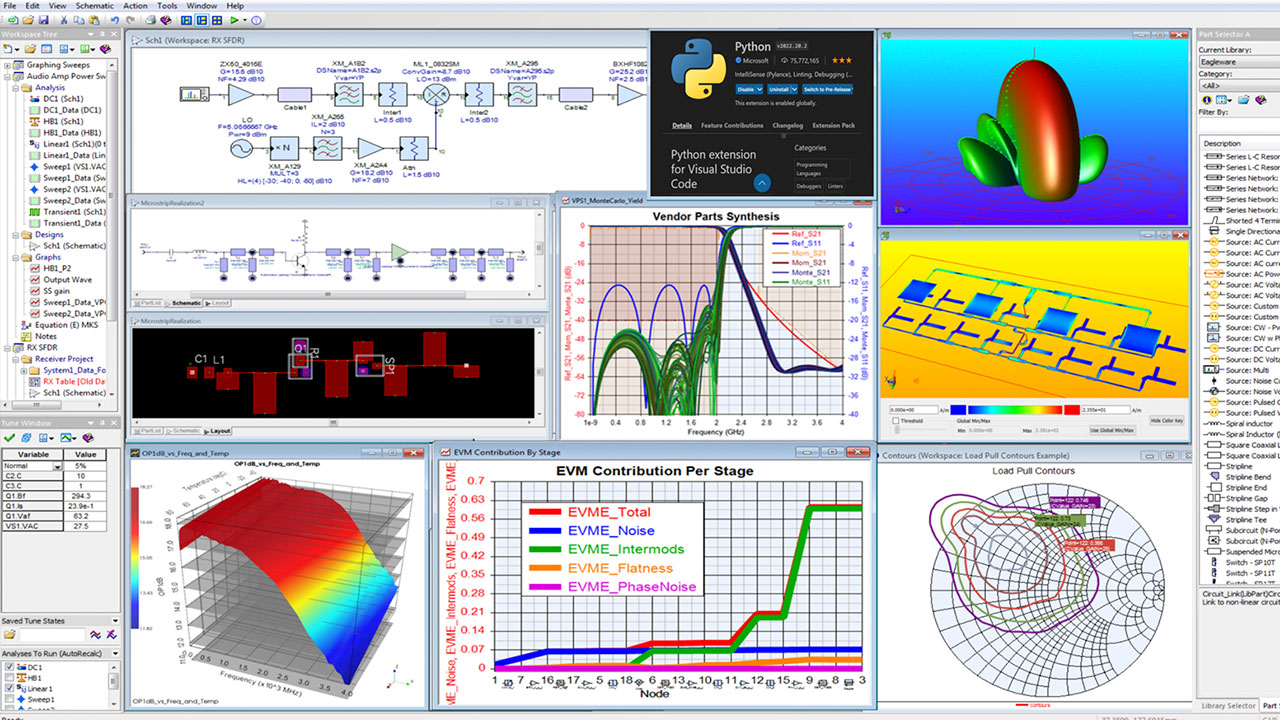Viewport: 1280px width, 720px height.
Task: Expand the Graphing Sweeps tree node
Action: point(8,66)
